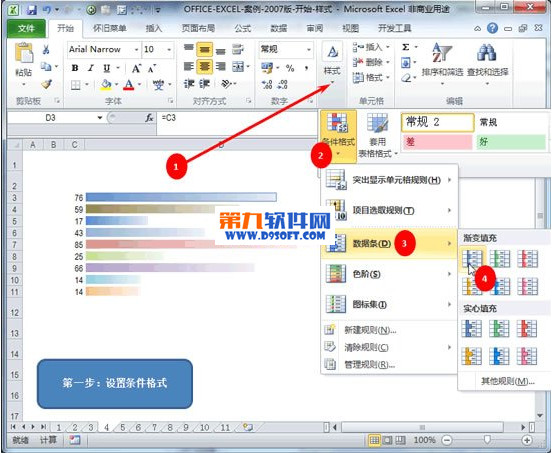Click the fx insert function icon
This screenshot has height=453, width=553.
[149, 118]
